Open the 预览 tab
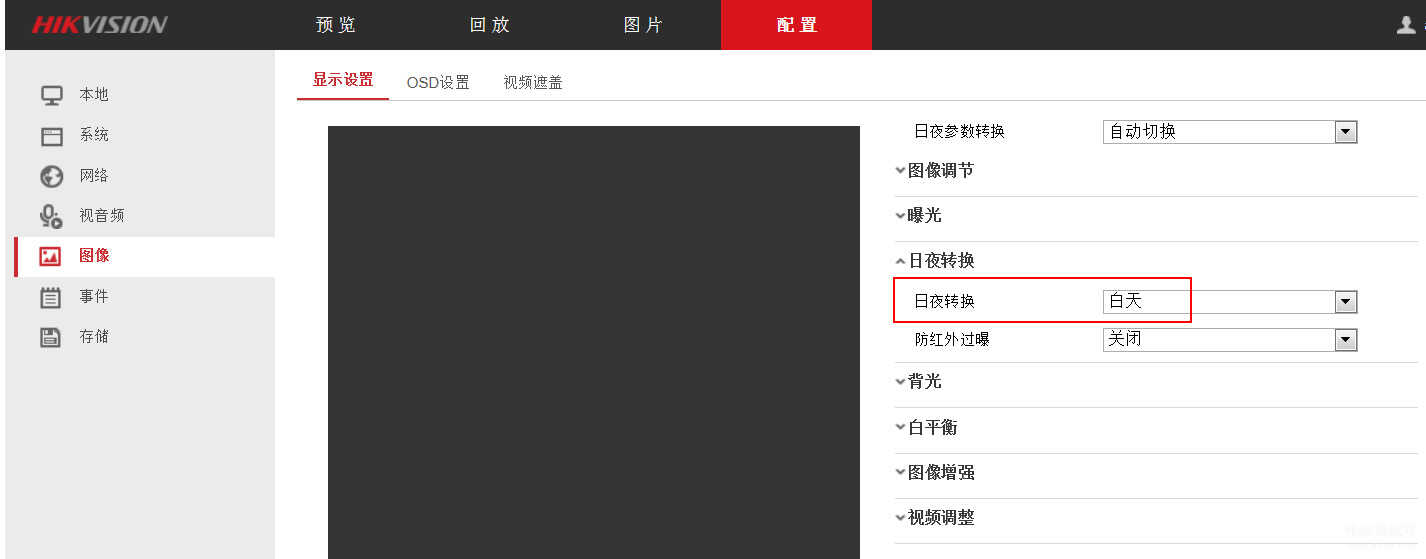Screen dimensions: 1426x559 click(x=336, y=25)
